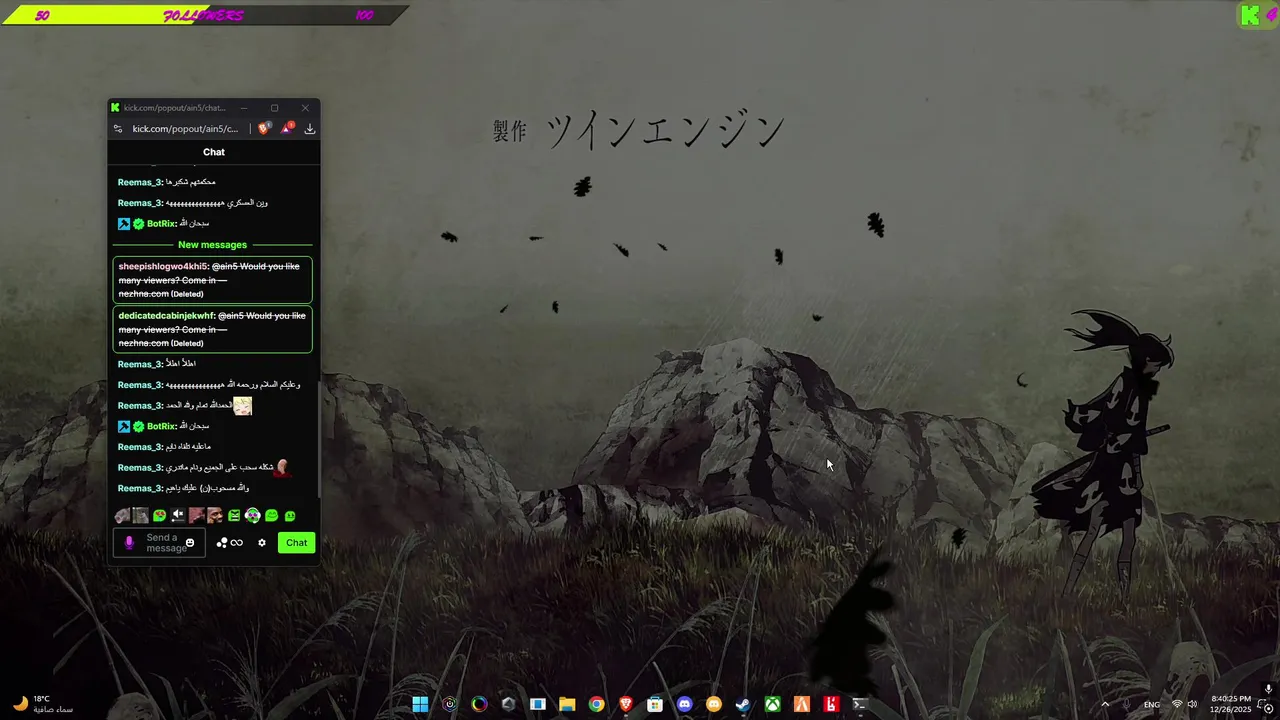Open the volume speaker tray icon
The width and height of the screenshot is (1280, 720).
[x=1192, y=704]
